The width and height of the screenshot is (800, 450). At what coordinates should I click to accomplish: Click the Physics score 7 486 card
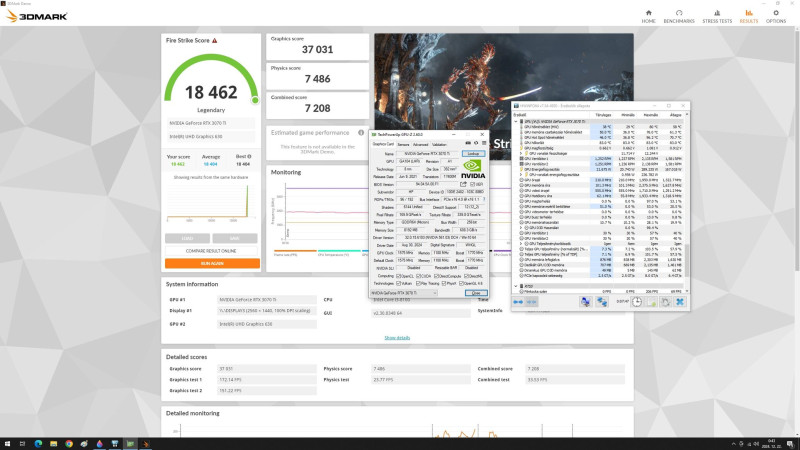coord(317,76)
